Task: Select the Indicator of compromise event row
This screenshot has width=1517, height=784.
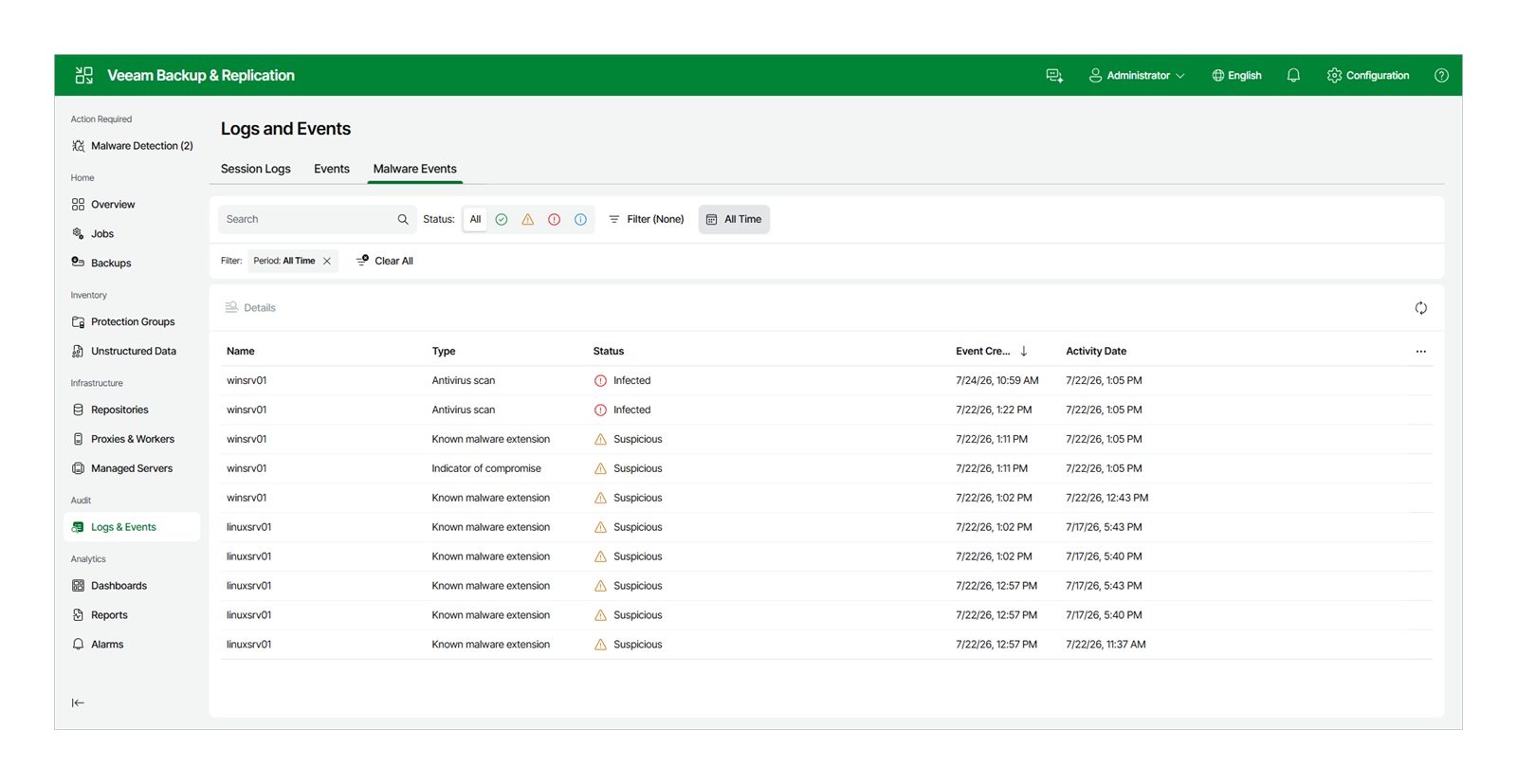Action: point(826,469)
